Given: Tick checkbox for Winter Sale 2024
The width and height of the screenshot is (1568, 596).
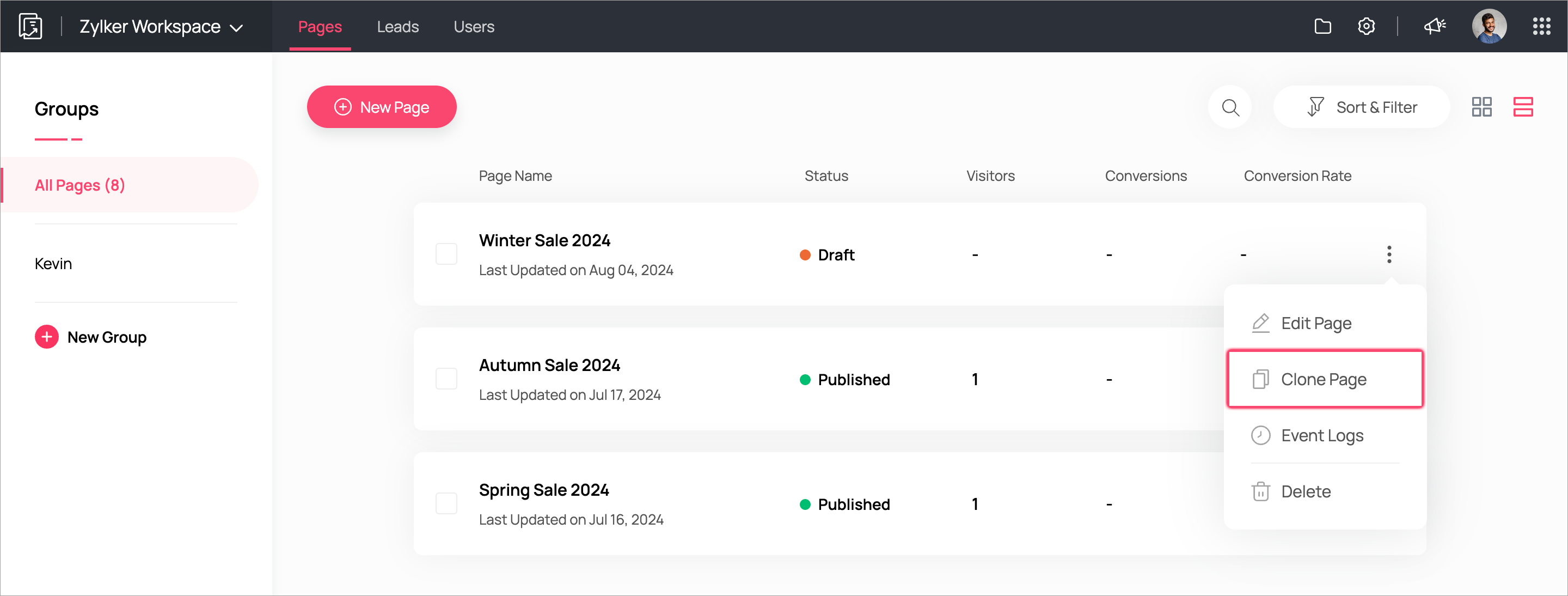Looking at the screenshot, I should (x=446, y=254).
